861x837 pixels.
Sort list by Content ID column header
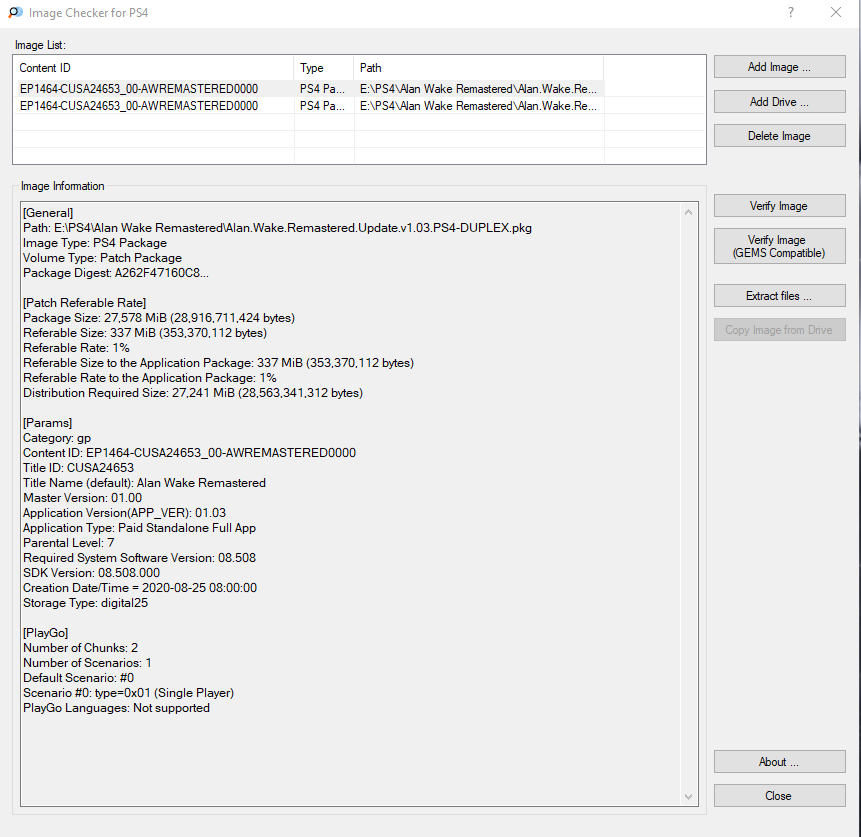(153, 68)
